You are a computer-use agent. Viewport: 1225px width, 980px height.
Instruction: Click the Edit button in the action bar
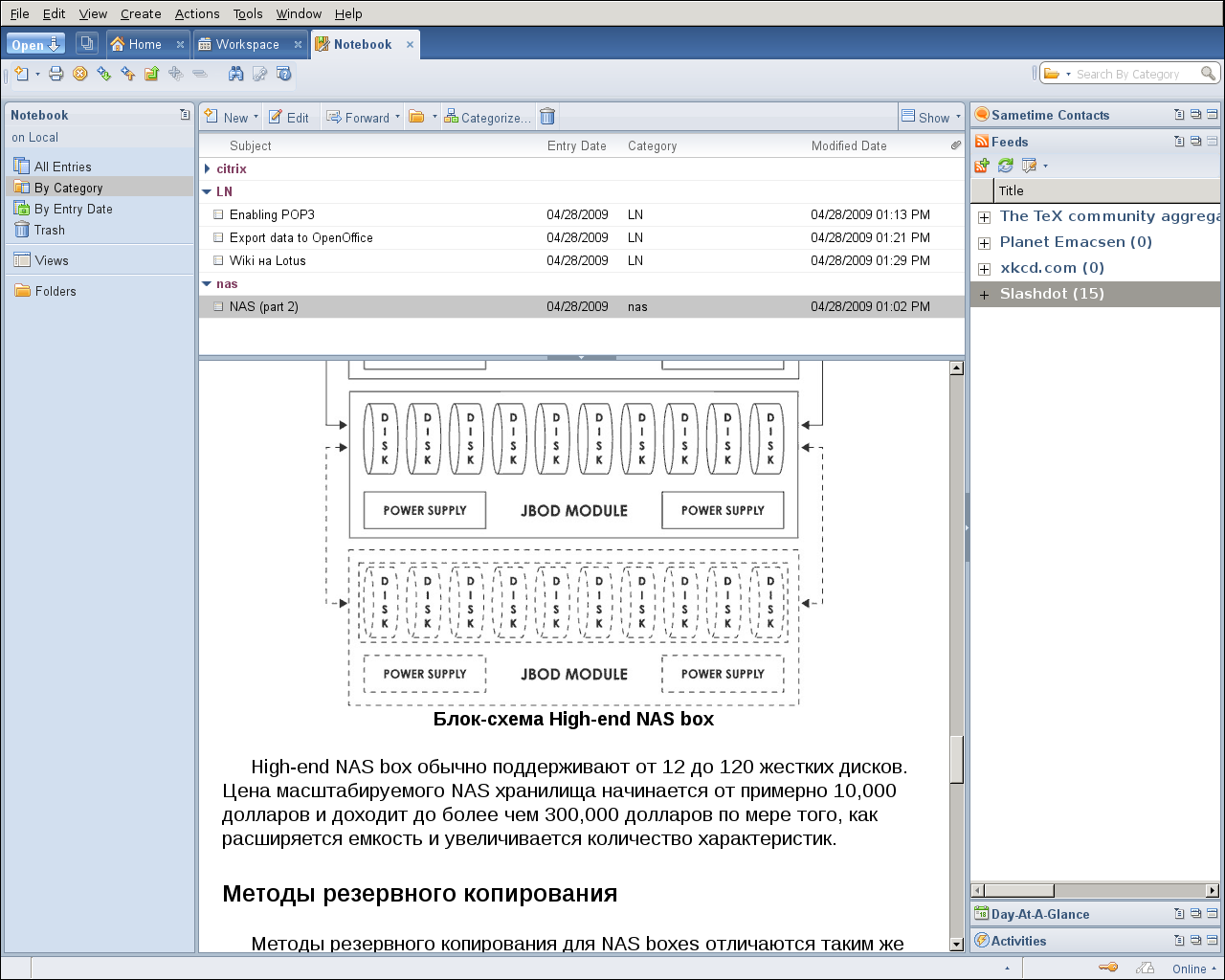pos(289,117)
